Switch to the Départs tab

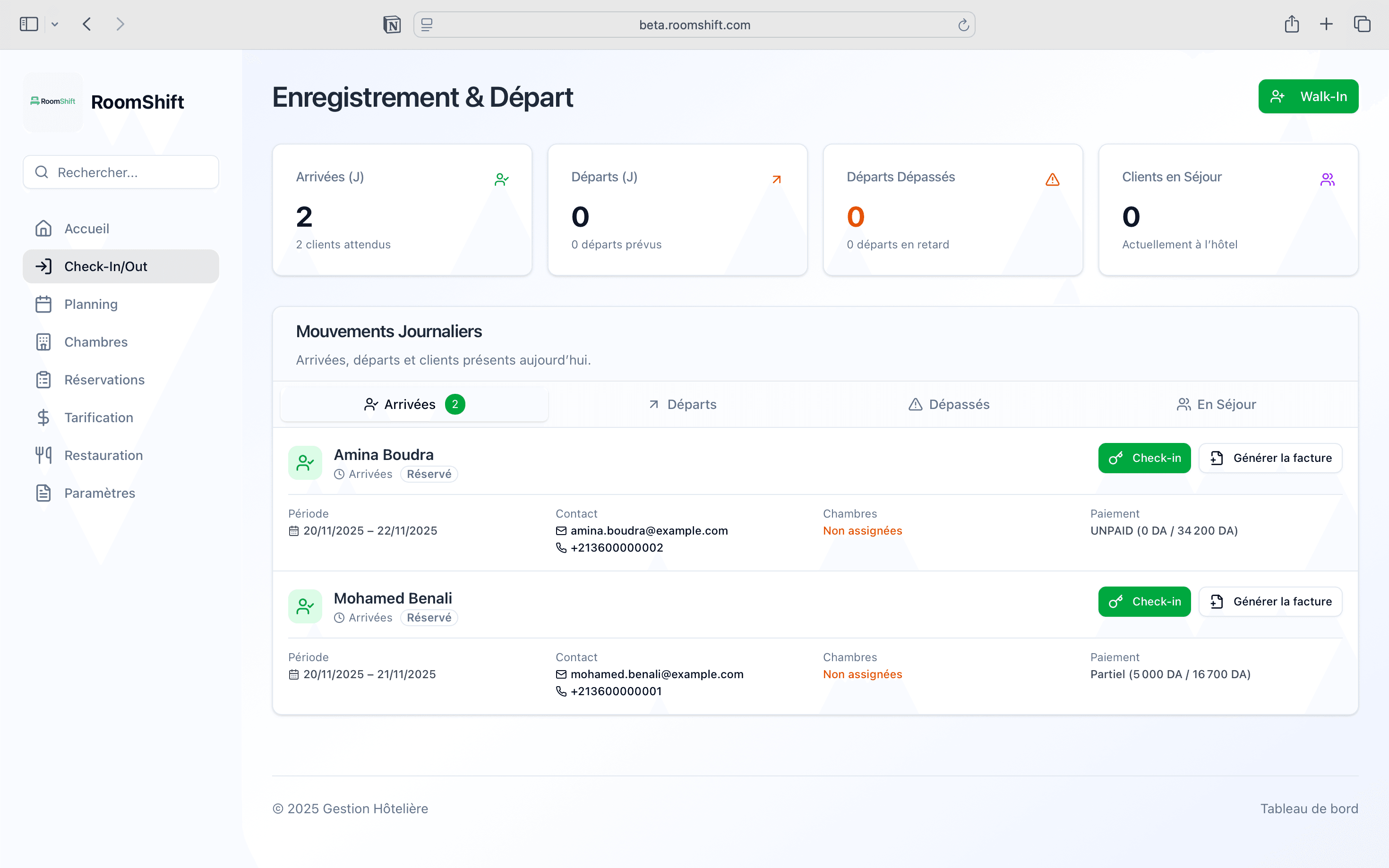(682, 404)
